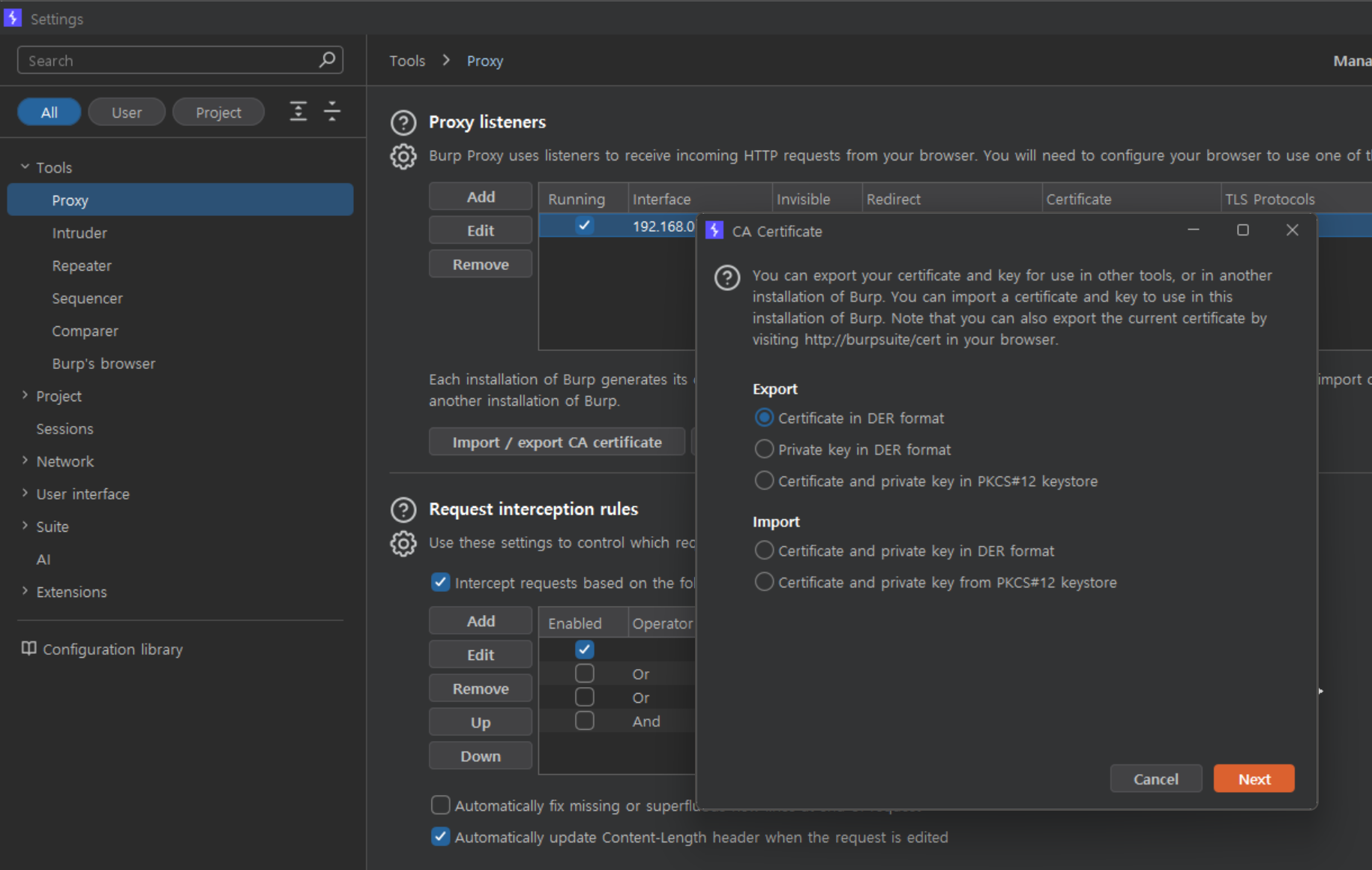Select import Certificate and private key DER
Viewport: 1372px width, 870px height.
pyautogui.click(x=764, y=550)
